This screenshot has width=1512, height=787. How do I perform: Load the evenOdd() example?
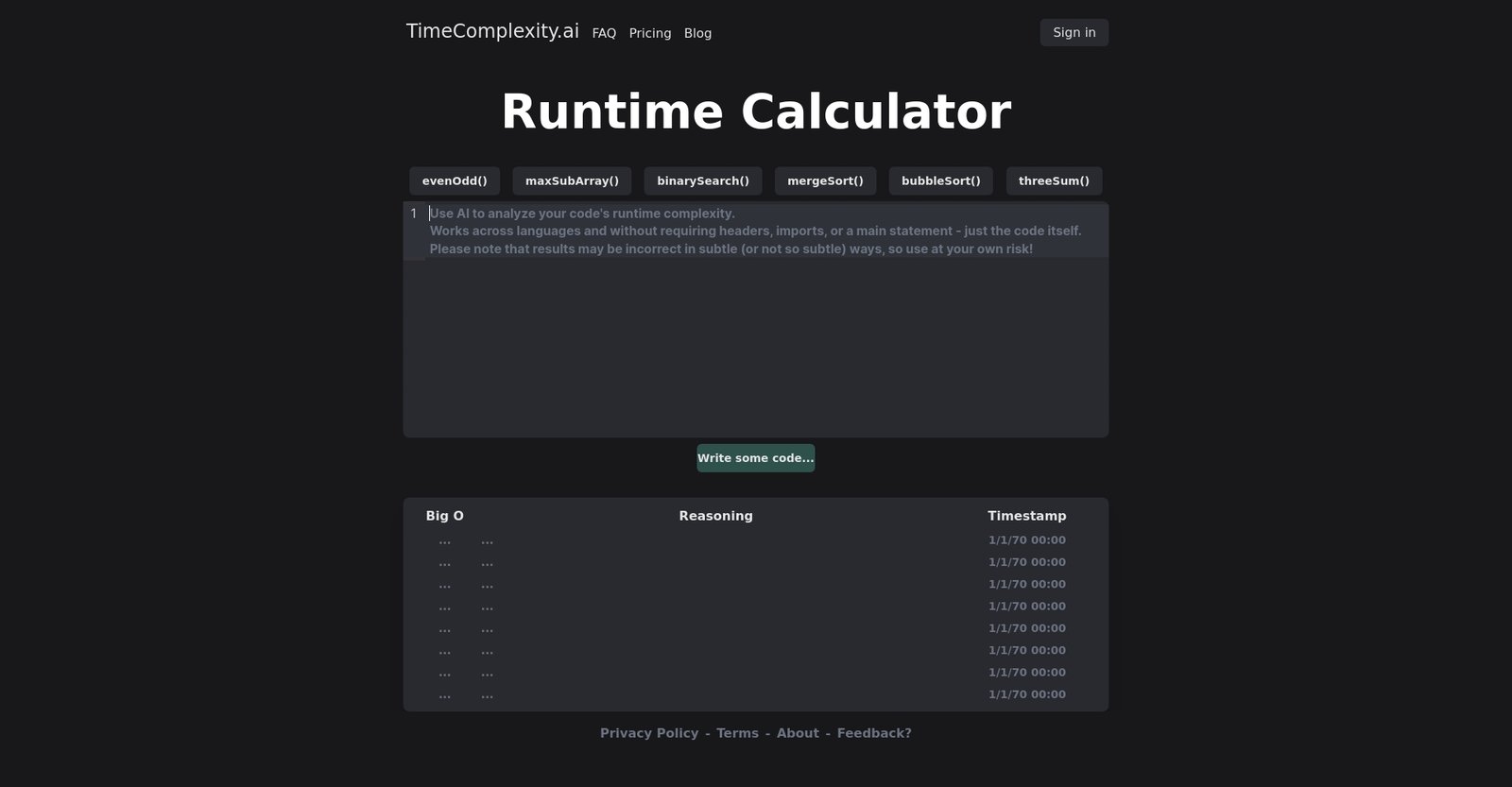455,180
